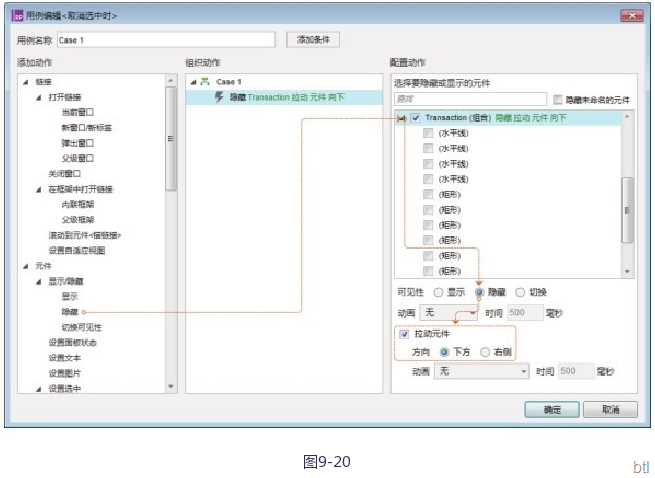Uncheck the 拉动元件 checkbox

click(404, 334)
